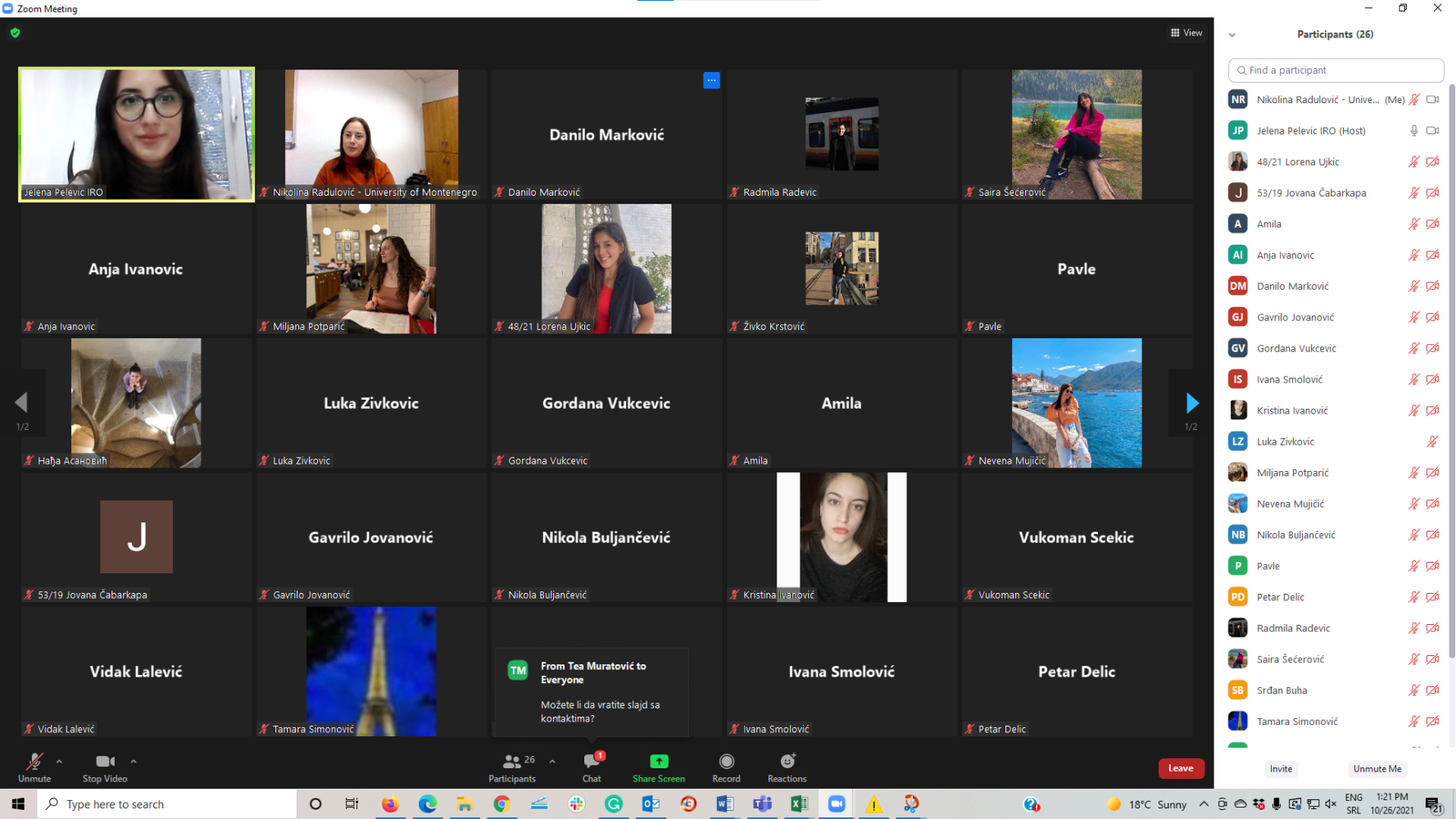1456x819 pixels.
Task: Click the Invite button
Action: (1281, 769)
